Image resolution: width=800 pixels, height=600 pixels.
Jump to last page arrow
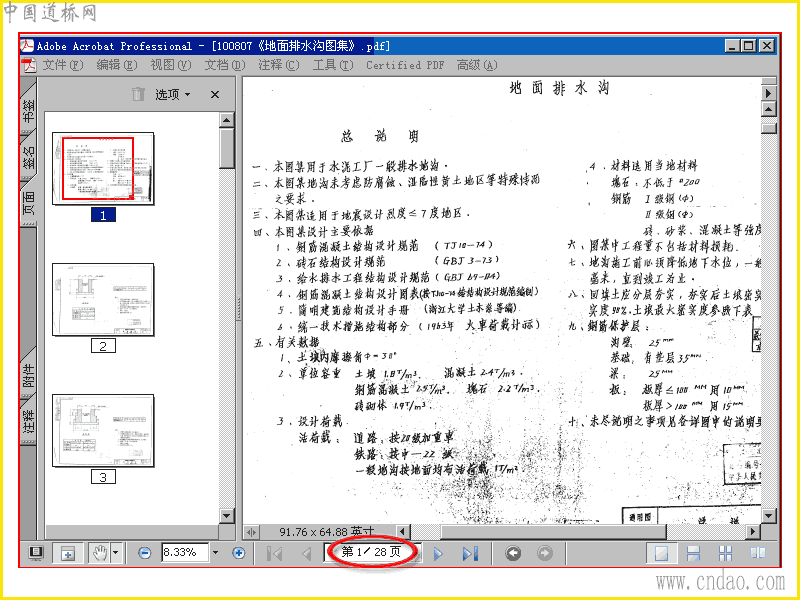click(x=470, y=554)
